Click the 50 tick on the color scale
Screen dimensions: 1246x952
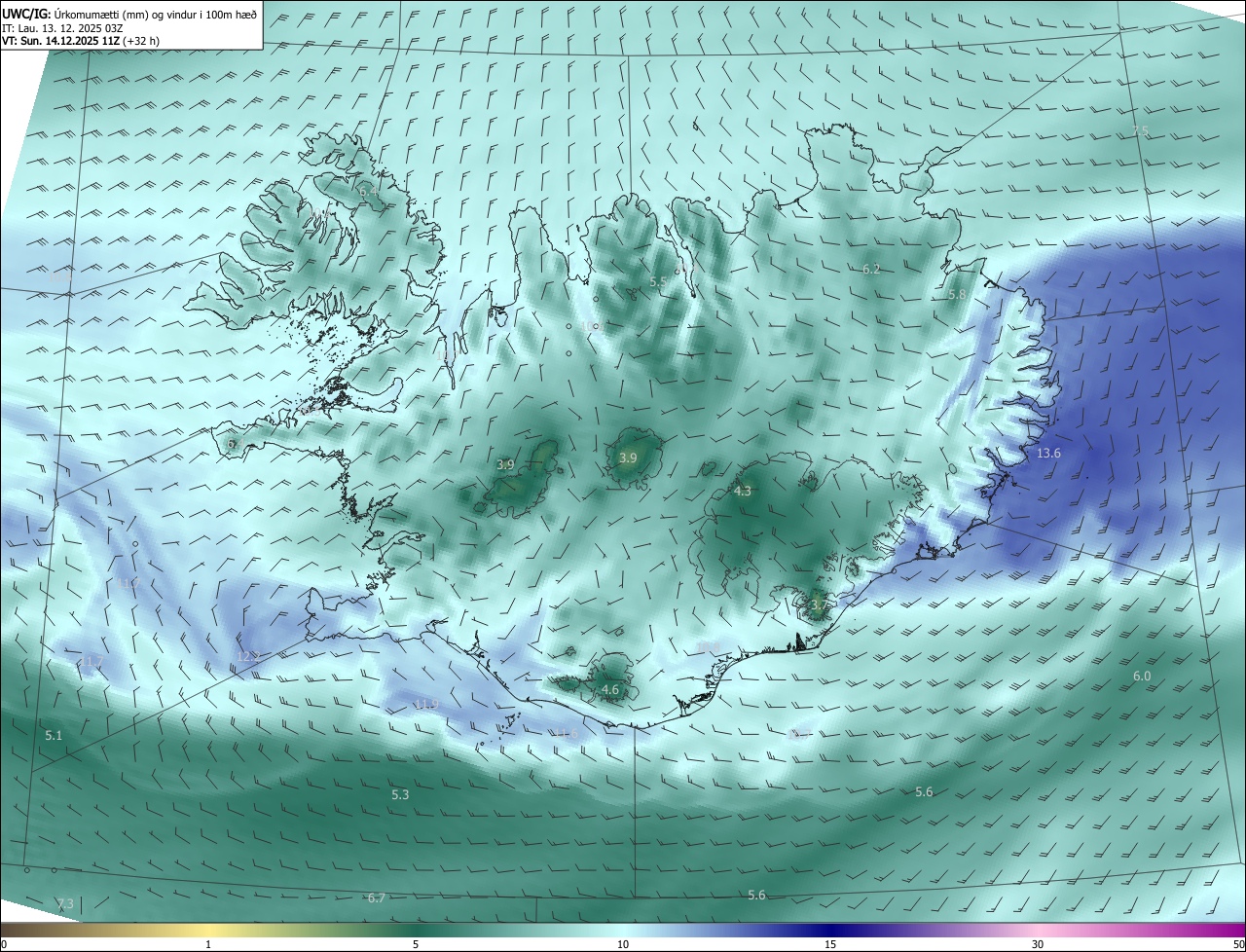click(1238, 945)
